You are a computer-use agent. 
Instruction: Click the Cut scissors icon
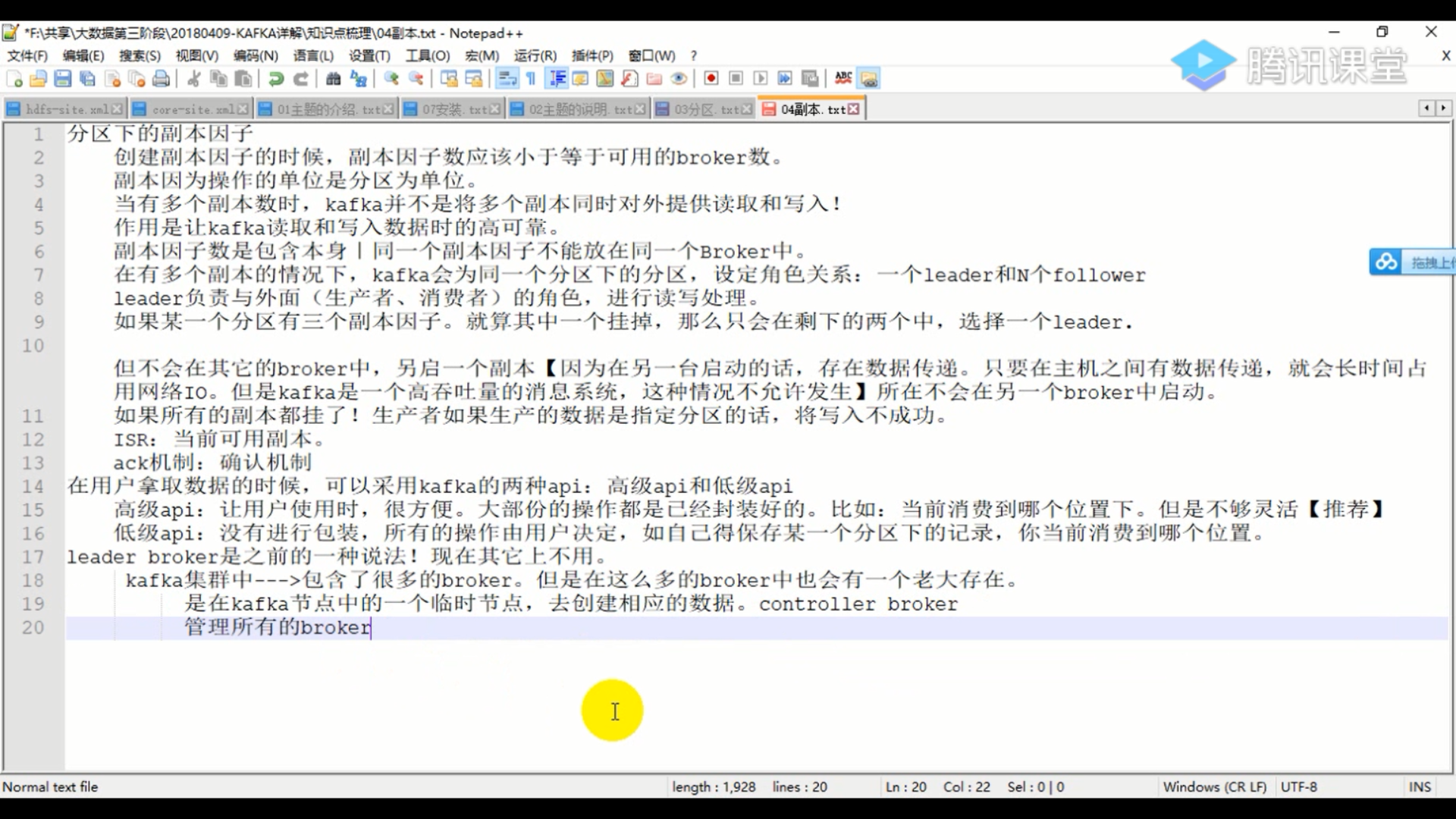tap(194, 78)
